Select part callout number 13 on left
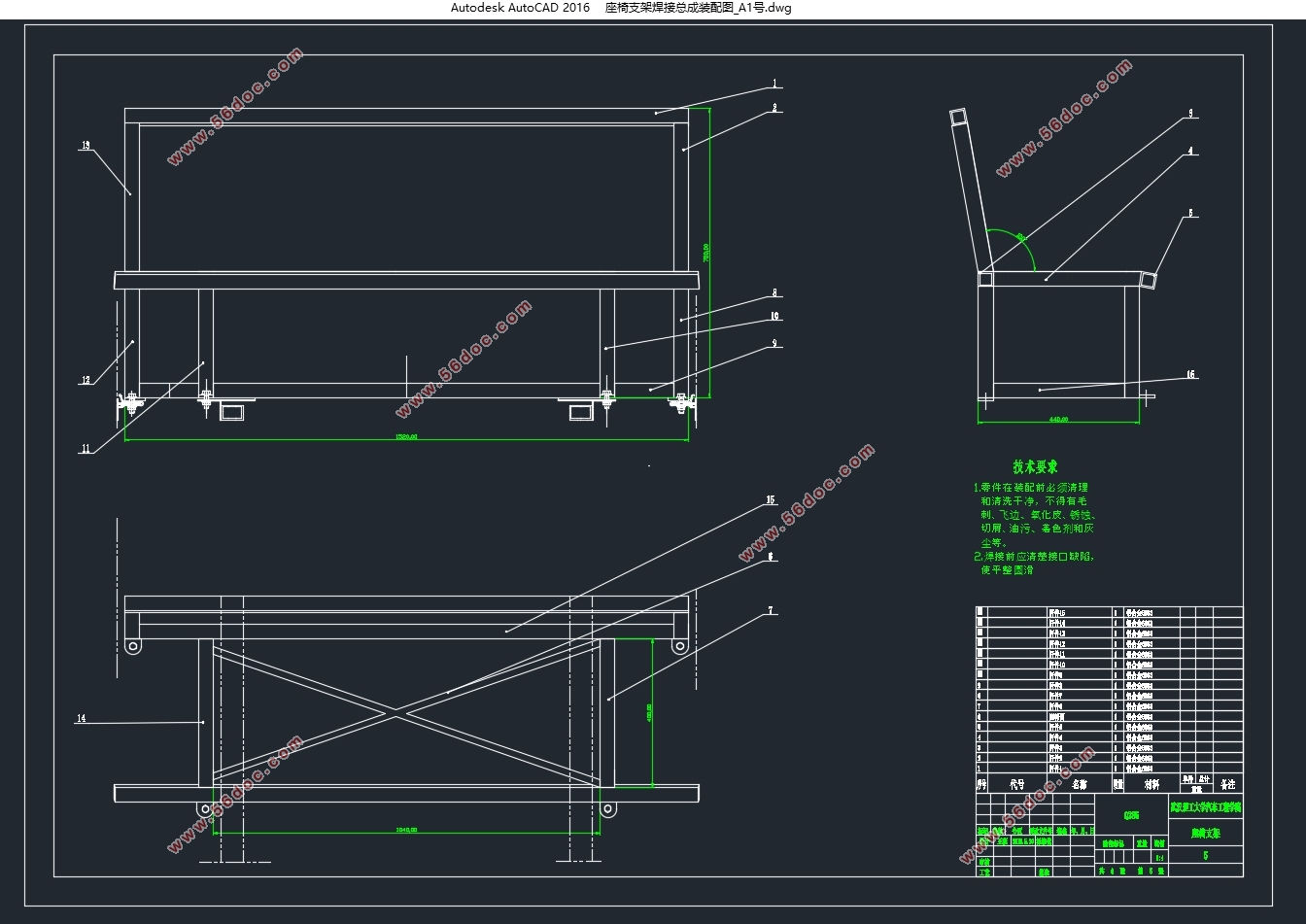This screenshot has height=924, width=1306. click(x=86, y=146)
